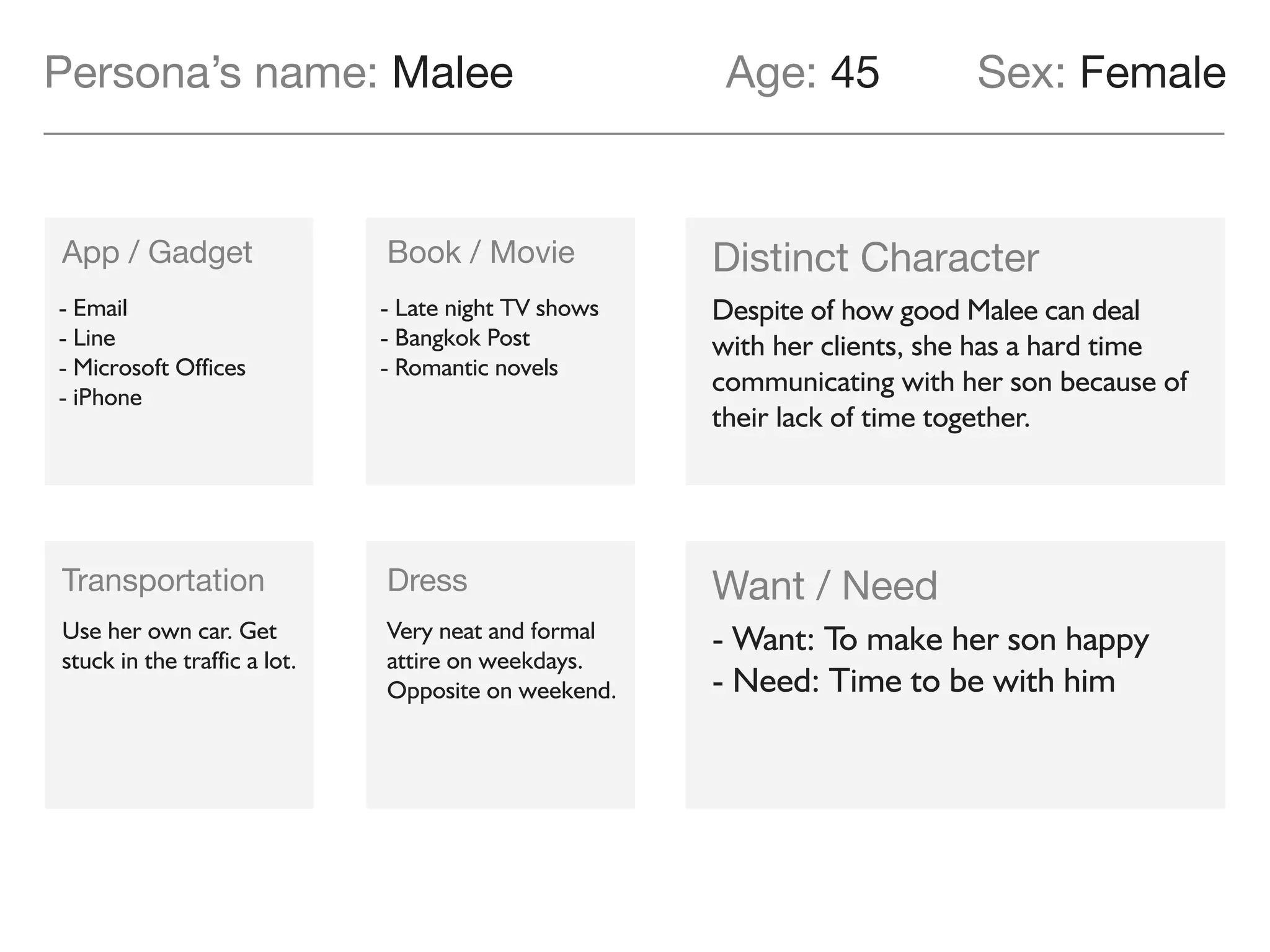The height and width of the screenshot is (952, 1270).
Task: Select the Late night TV shows entry
Action: pos(496,308)
